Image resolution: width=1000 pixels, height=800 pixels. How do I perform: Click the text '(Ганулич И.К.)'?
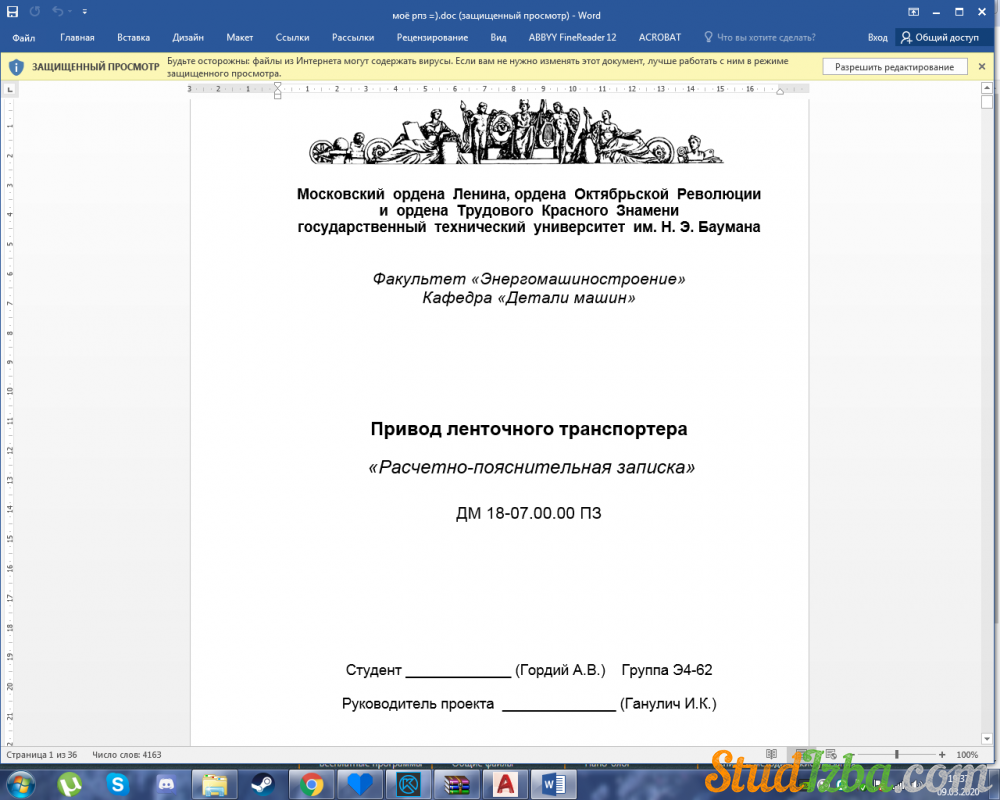(668, 704)
